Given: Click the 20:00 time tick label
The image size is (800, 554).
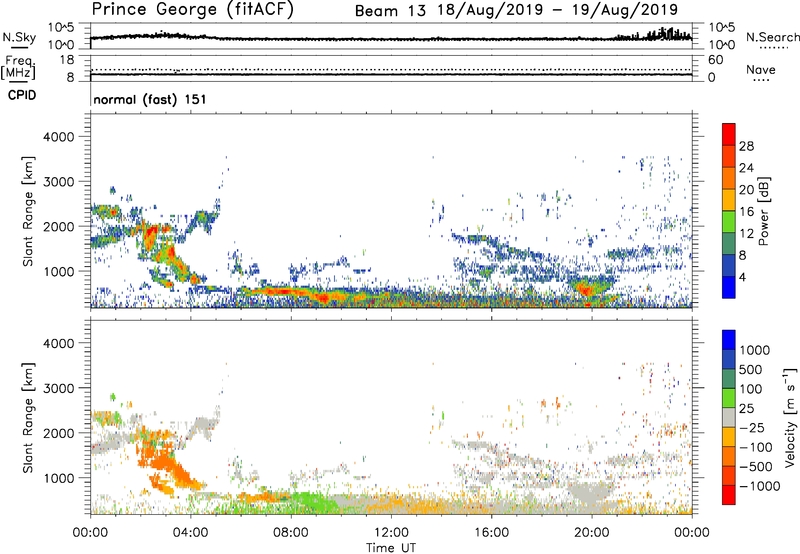Looking at the screenshot, I should pos(592,533).
